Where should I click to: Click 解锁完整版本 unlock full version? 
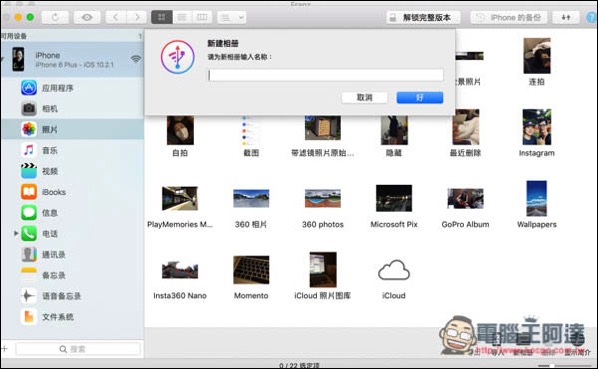(423, 18)
